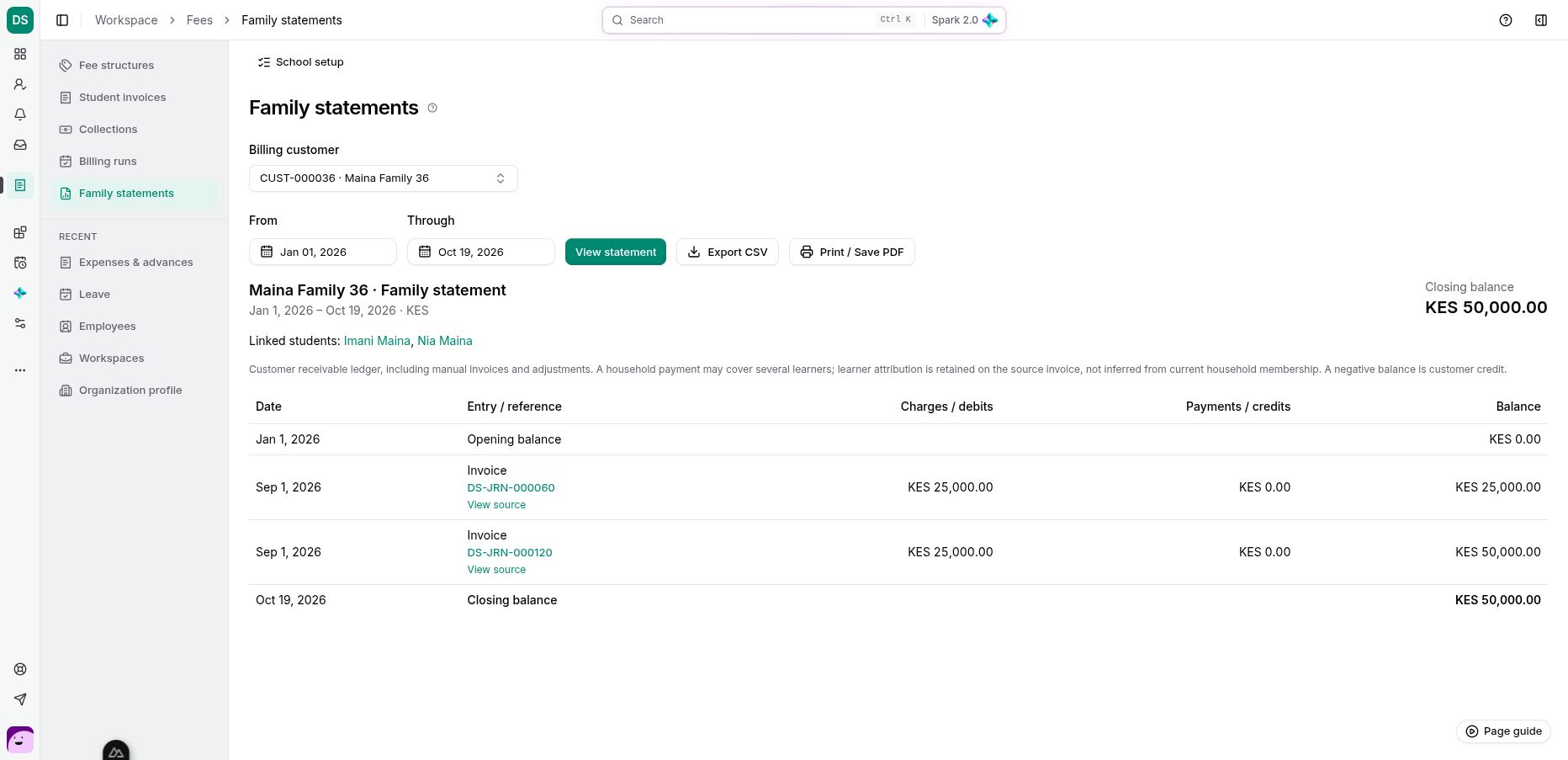Open the settings sliders icon in rail
This screenshot has width=1568, height=760.
(20, 323)
